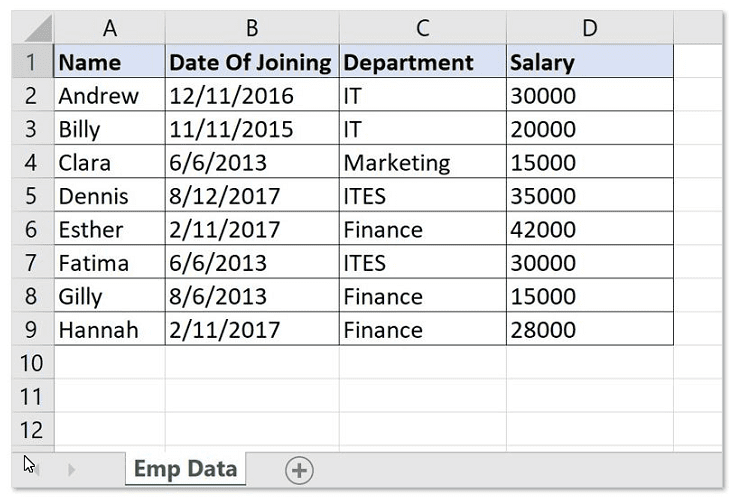Select row 1 header
Screen dimensions: 736x503
tap(32, 62)
